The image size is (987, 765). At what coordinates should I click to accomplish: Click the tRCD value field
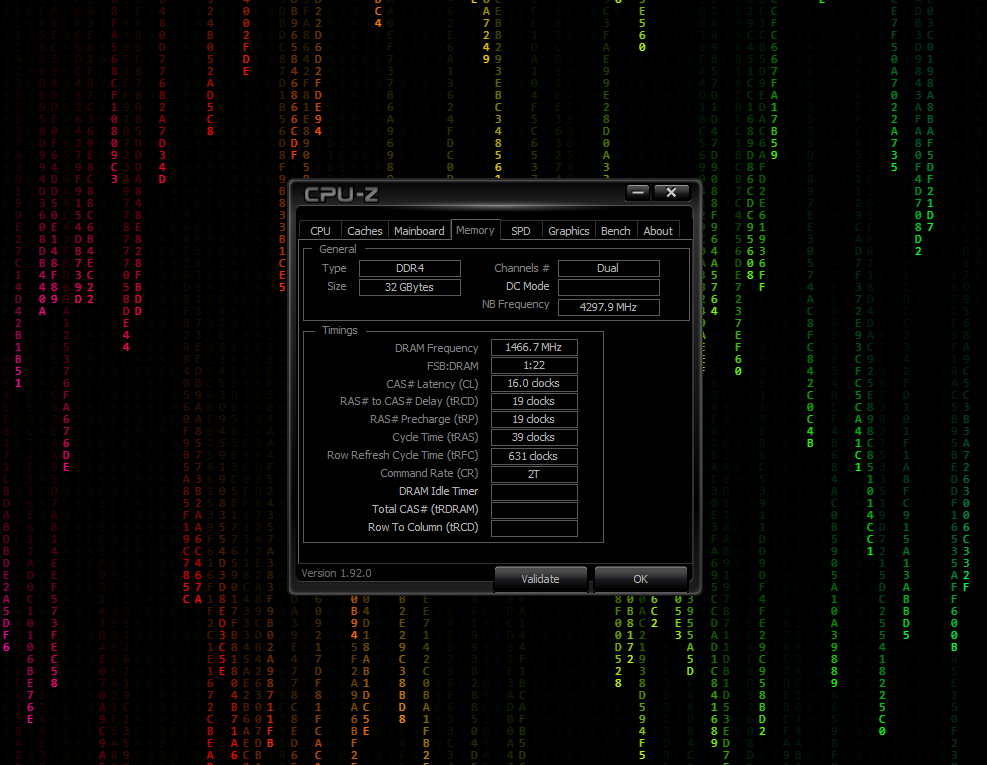pyautogui.click(x=534, y=401)
